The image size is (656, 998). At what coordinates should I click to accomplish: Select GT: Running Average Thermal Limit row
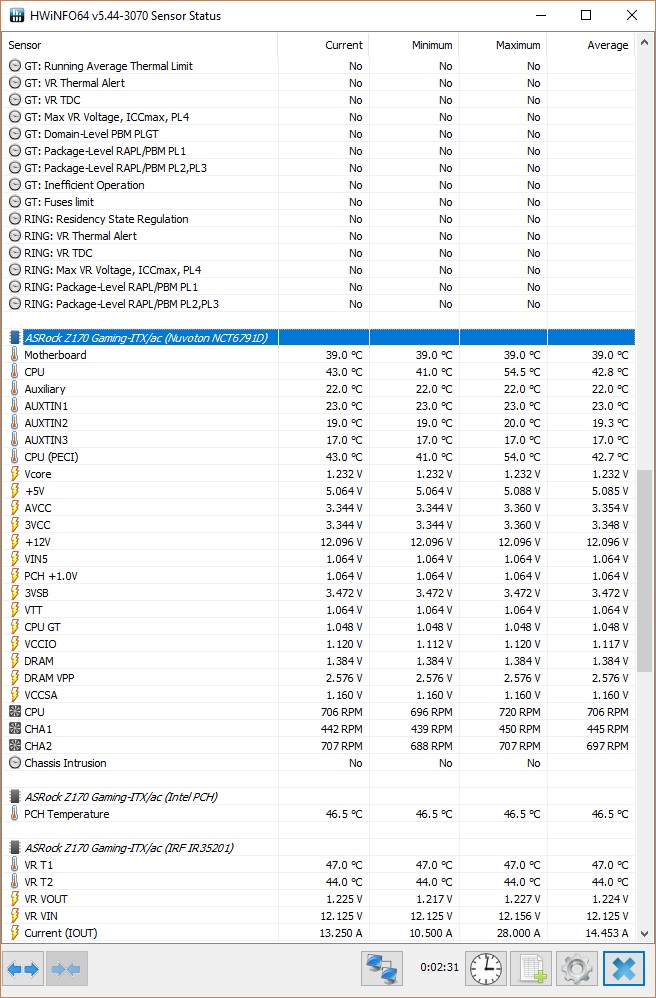pos(319,66)
